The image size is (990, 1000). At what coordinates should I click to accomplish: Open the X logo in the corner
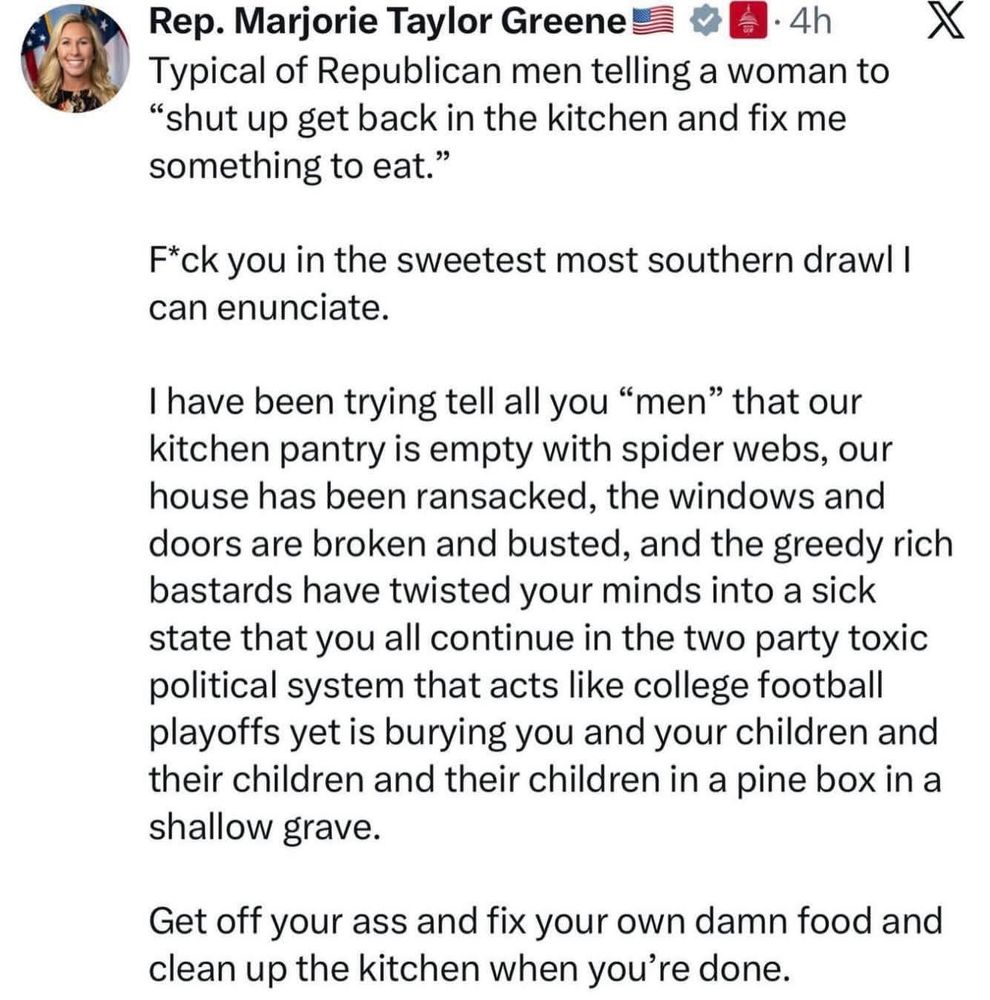point(945,22)
